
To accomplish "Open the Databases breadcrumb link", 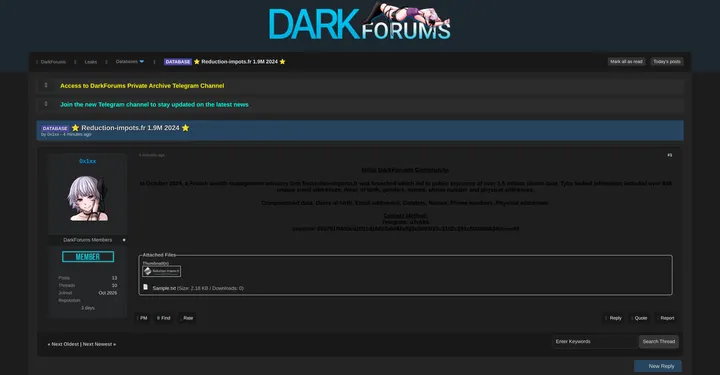I will [x=126, y=62].
